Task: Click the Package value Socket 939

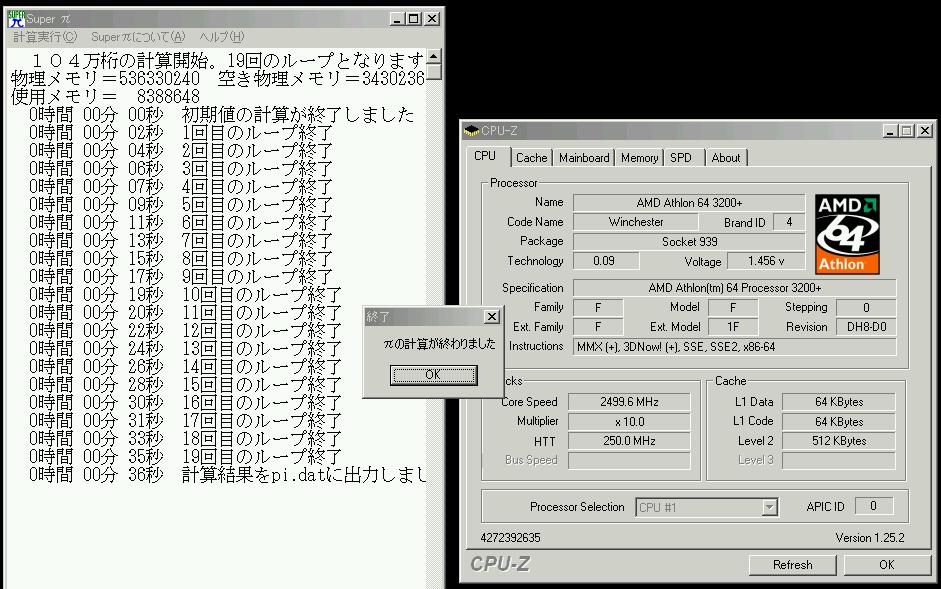Action: click(689, 242)
